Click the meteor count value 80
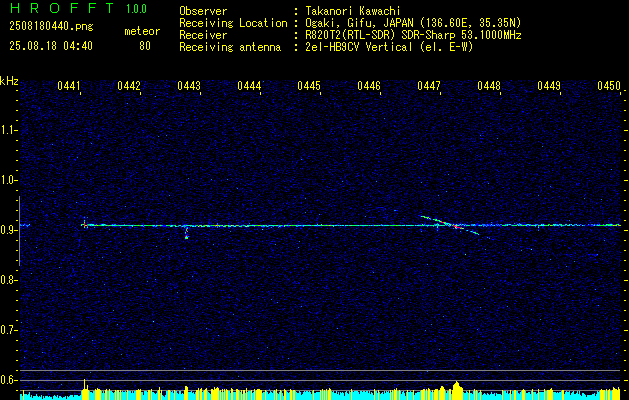The image size is (629, 400). tap(145, 46)
